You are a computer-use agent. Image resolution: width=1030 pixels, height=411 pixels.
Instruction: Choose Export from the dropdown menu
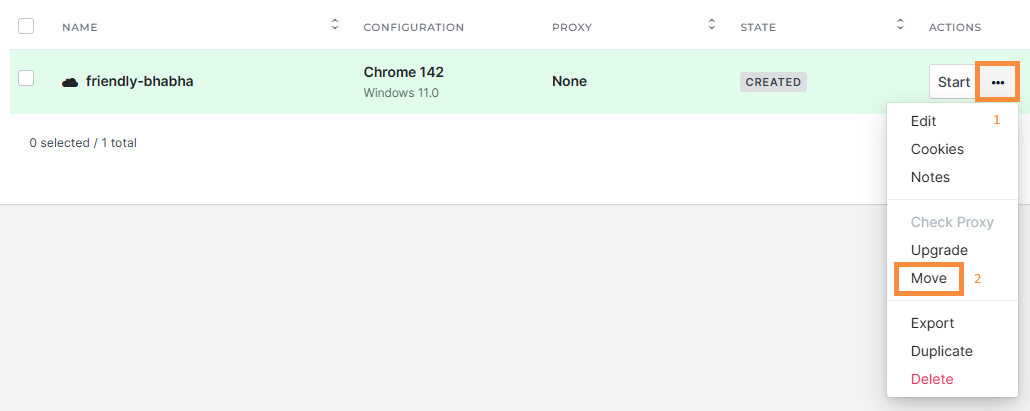point(932,323)
